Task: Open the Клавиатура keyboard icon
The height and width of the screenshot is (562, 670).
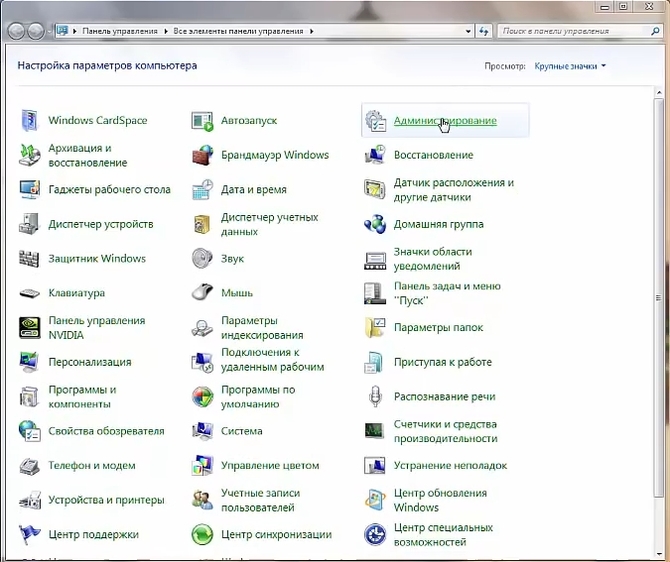Action: click(x=29, y=294)
